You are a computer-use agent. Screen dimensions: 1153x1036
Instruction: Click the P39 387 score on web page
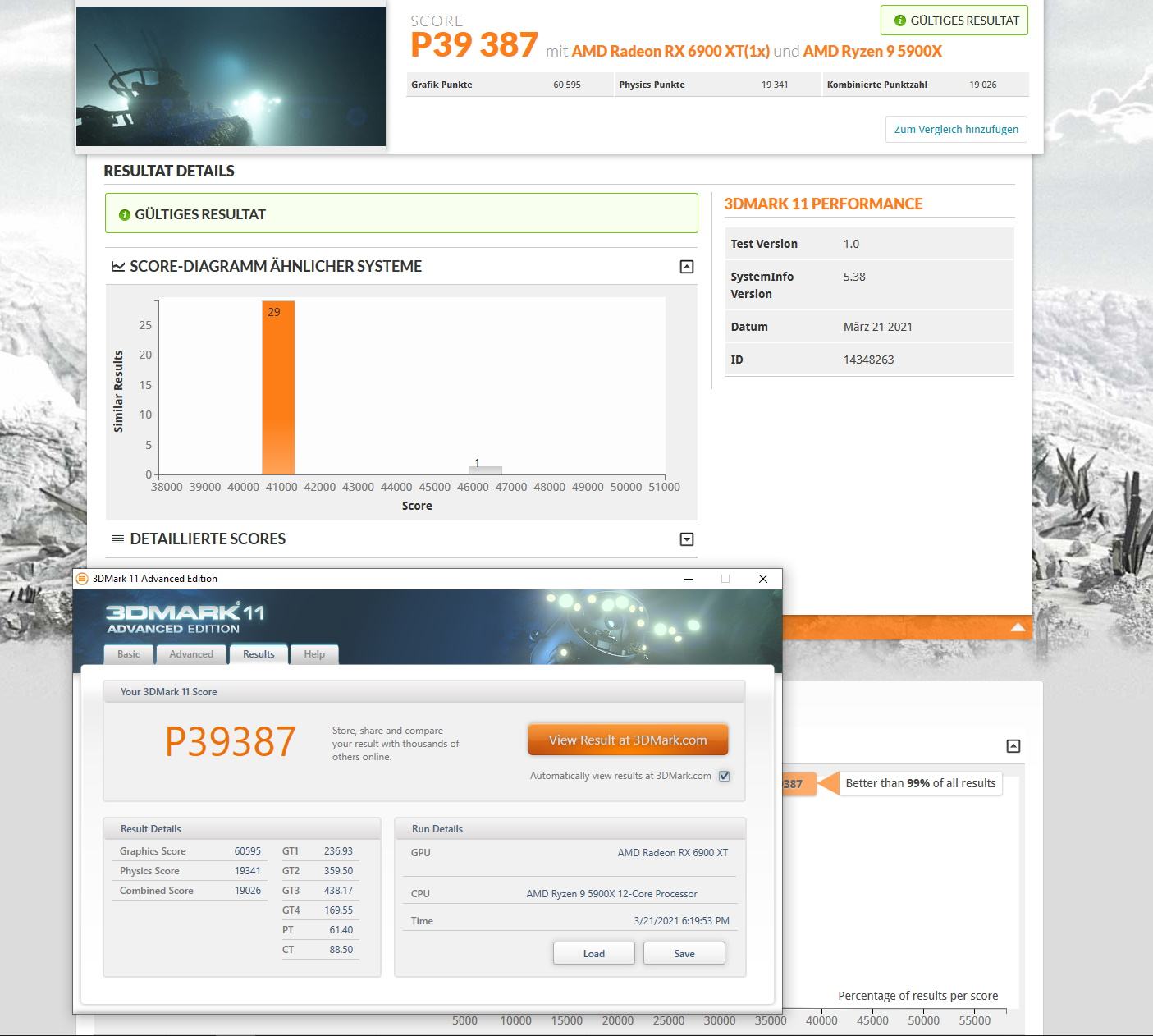tap(474, 45)
